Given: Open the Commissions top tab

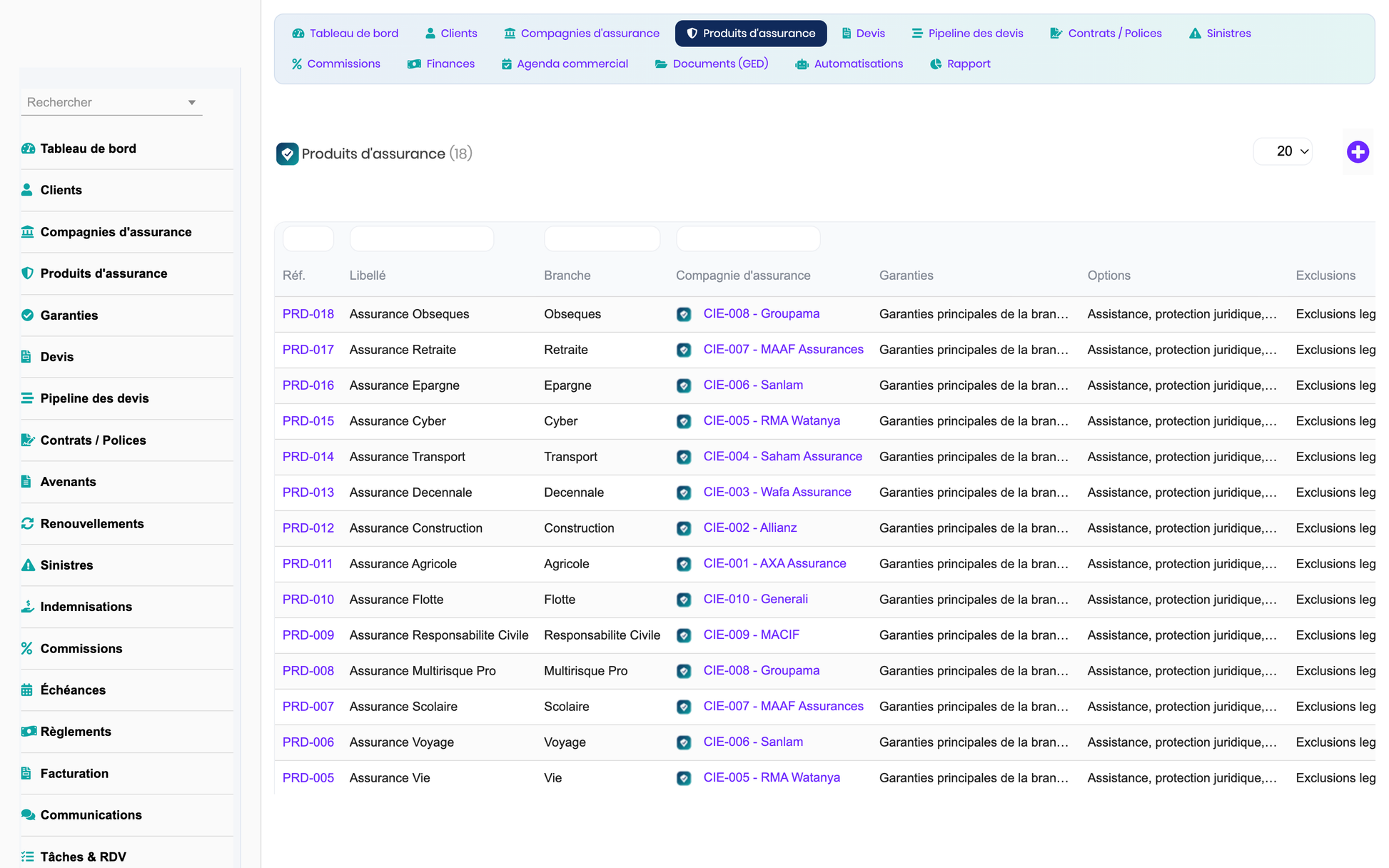Looking at the screenshot, I should click(x=336, y=64).
